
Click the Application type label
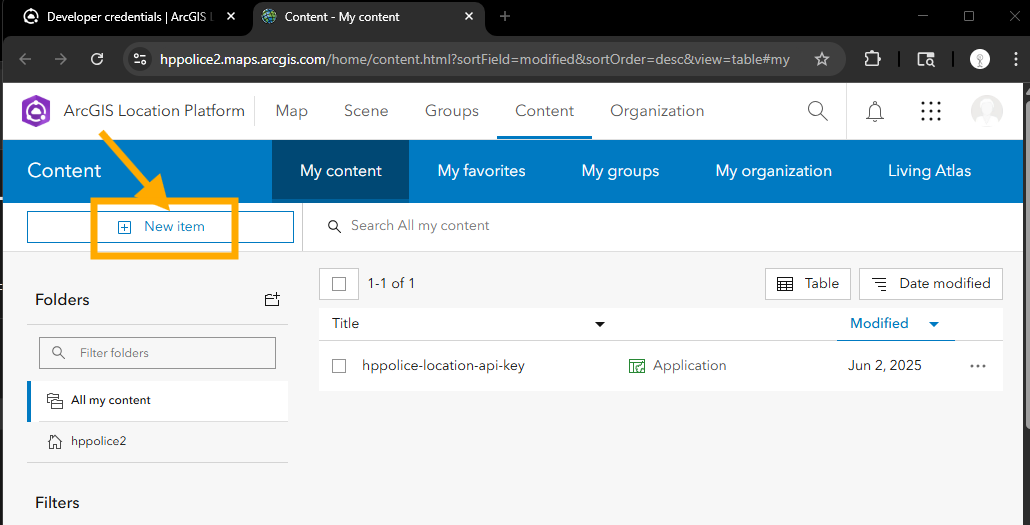[x=690, y=366]
